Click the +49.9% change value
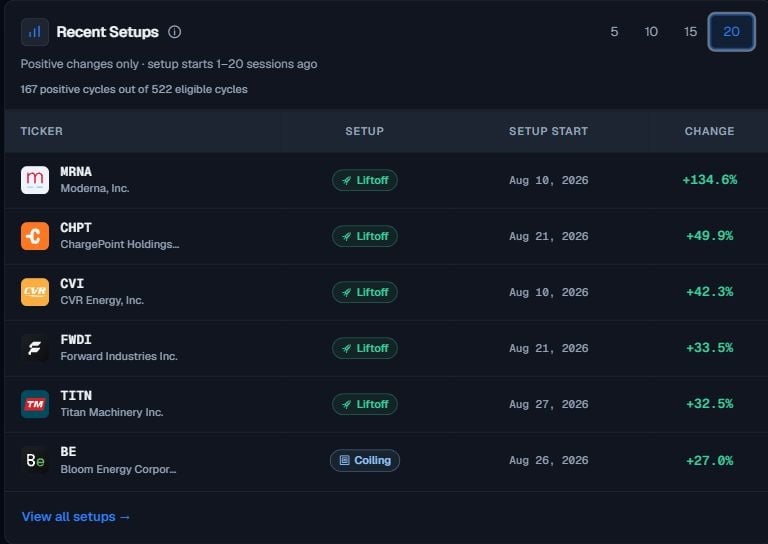Viewport: 768px width, 544px height. tap(710, 236)
